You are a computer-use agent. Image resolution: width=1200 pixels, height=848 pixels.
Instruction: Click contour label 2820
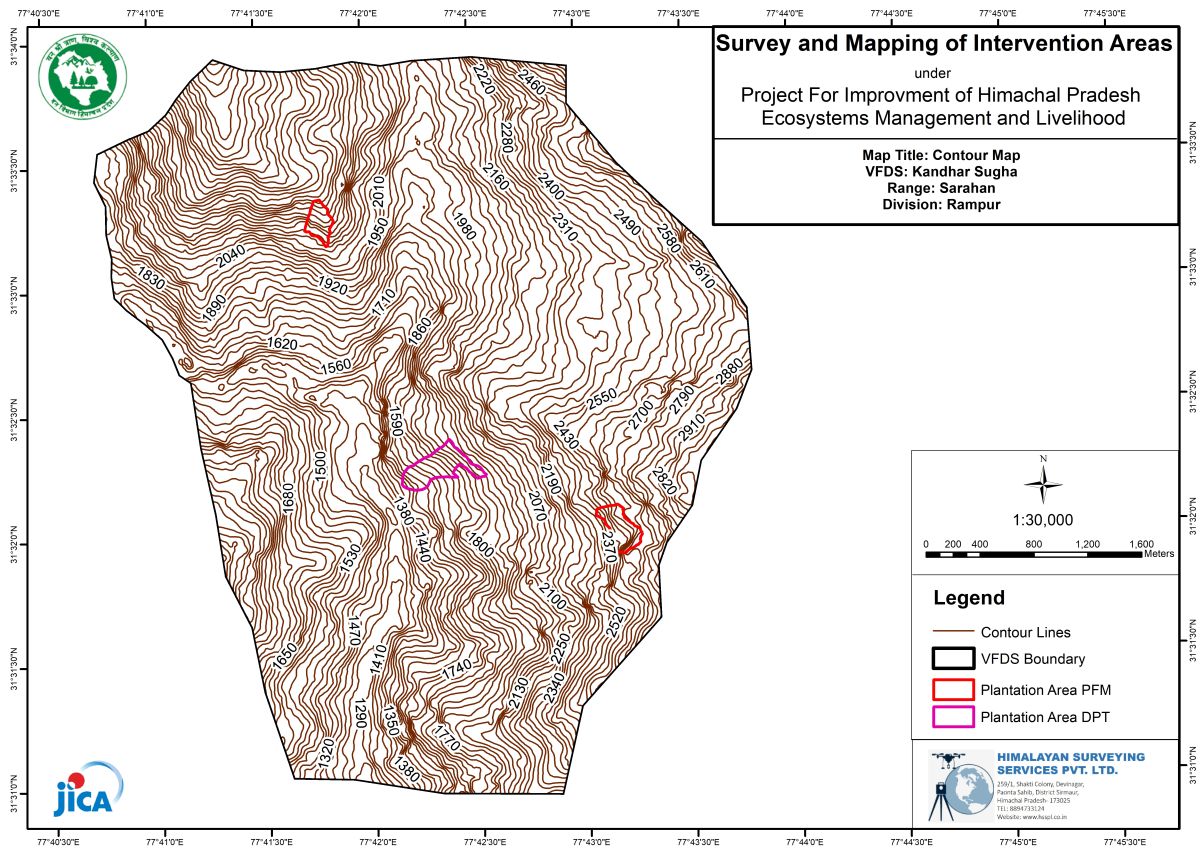664,483
